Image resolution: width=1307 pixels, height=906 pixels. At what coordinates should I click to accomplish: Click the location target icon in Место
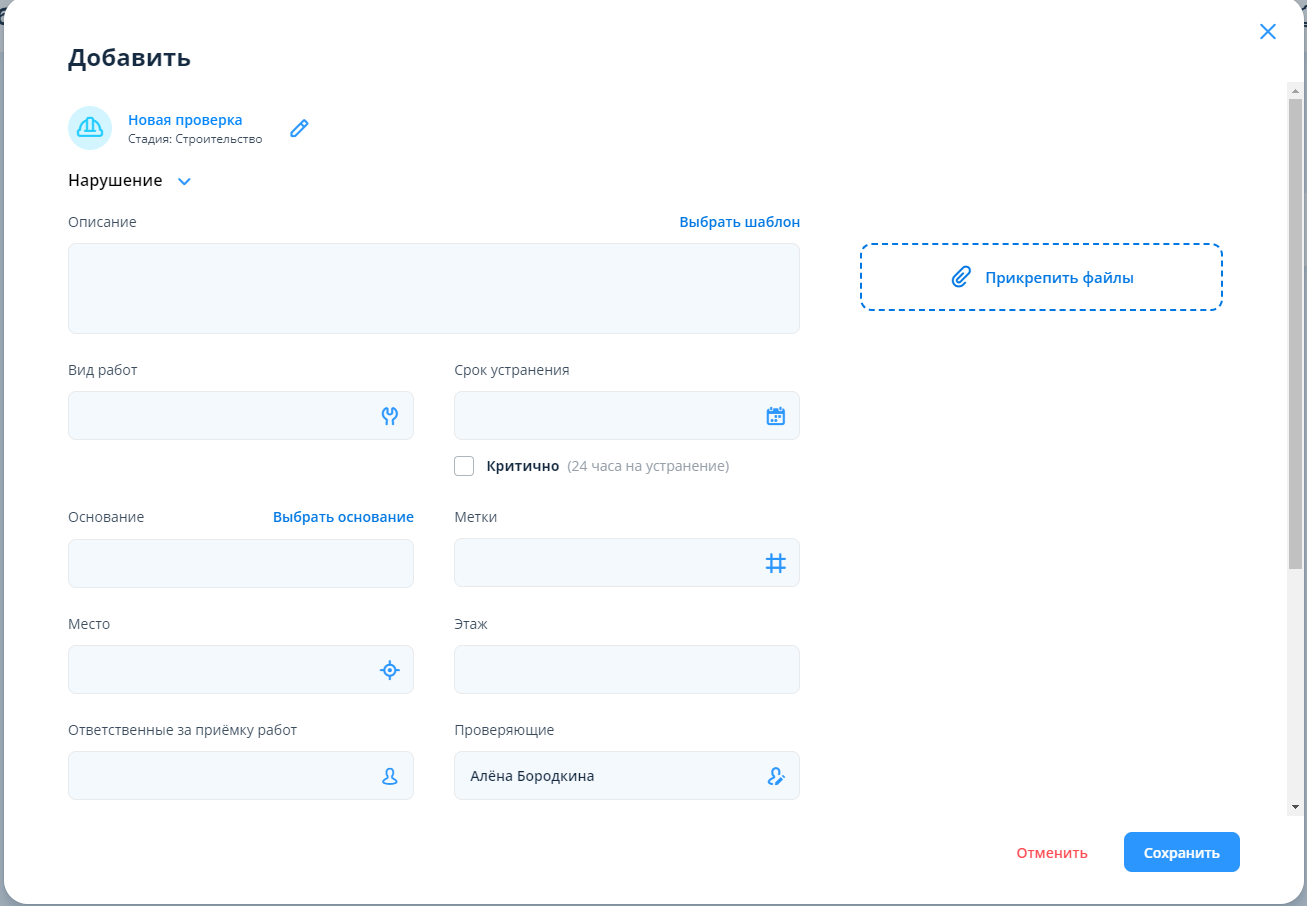coord(390,670)
